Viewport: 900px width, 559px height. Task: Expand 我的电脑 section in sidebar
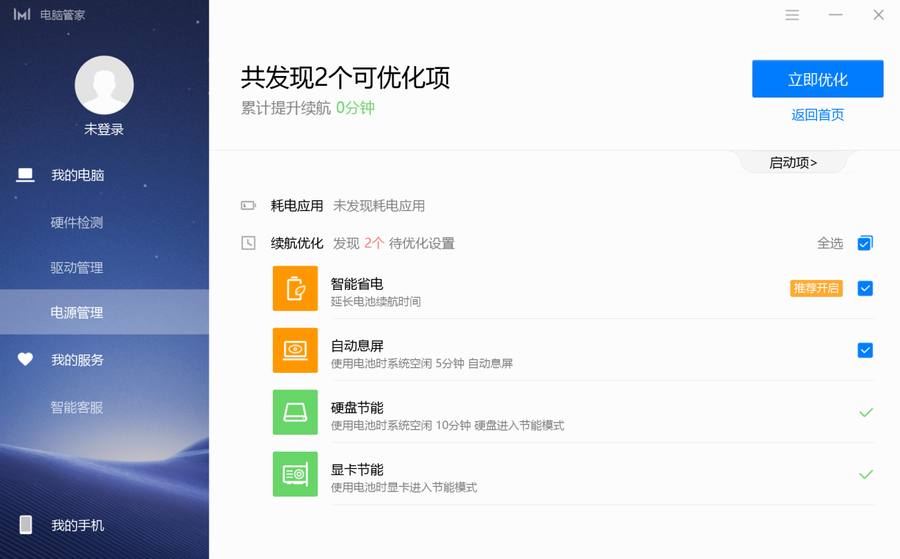pyautogui.click(x=77, y=175)
